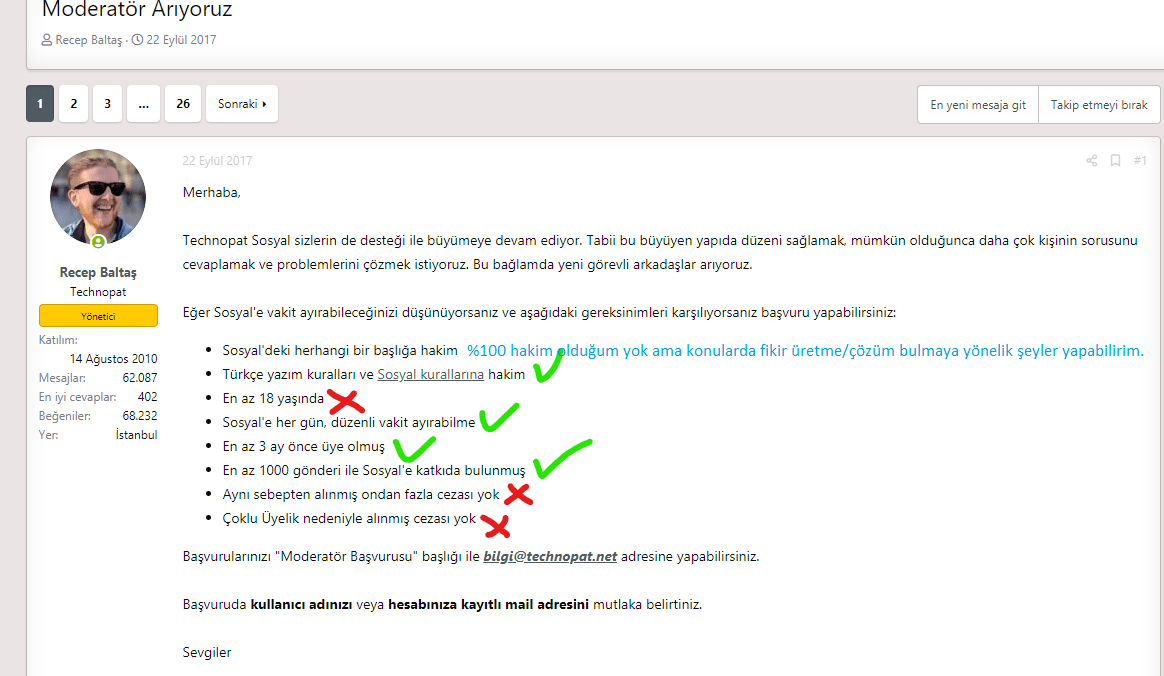The height and width of the screenshot is (676, 1164).
Task: Click the thread title Moderatör Arıyoruz
Action: (137, 10)
